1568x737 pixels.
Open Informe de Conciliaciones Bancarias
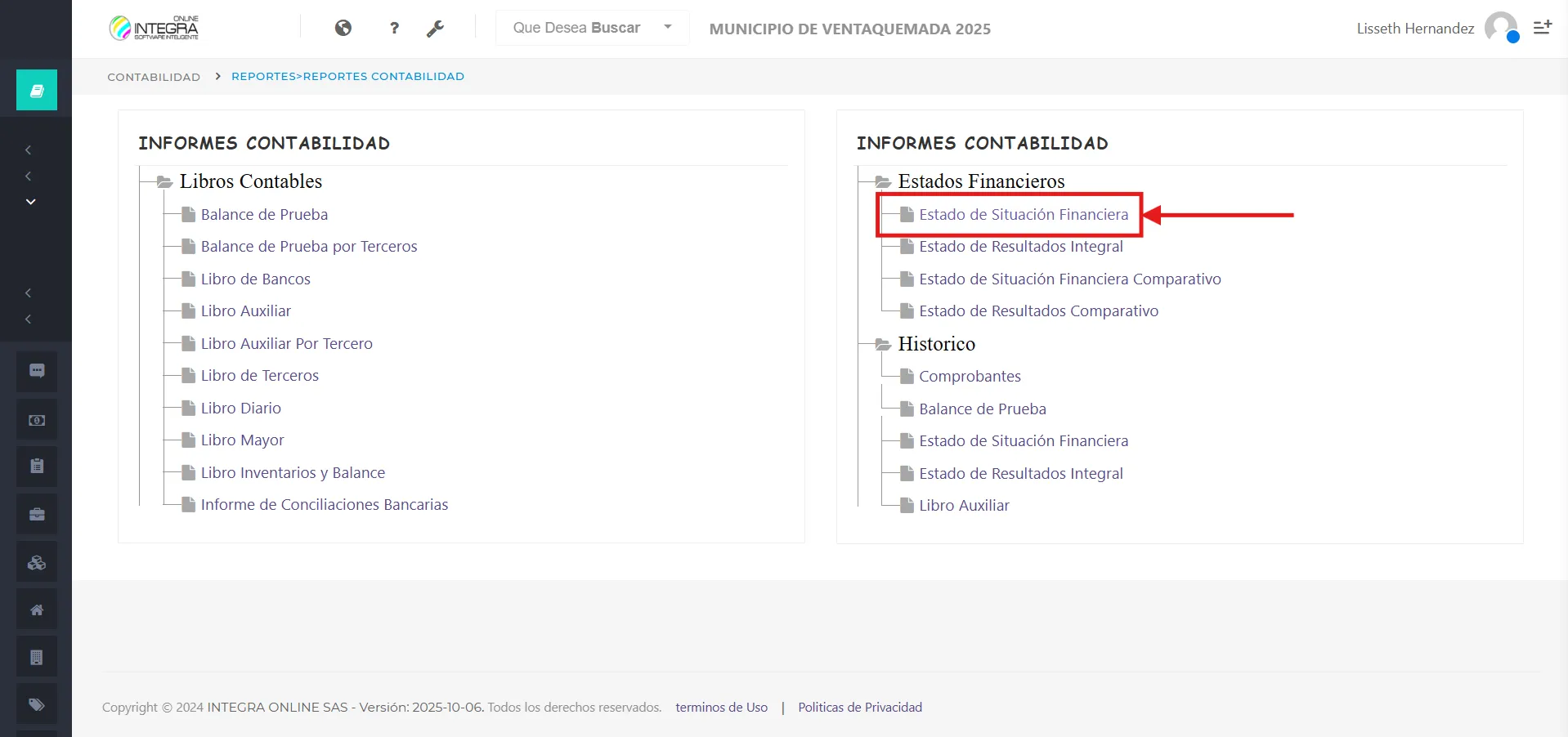click(x=324, y=505)
